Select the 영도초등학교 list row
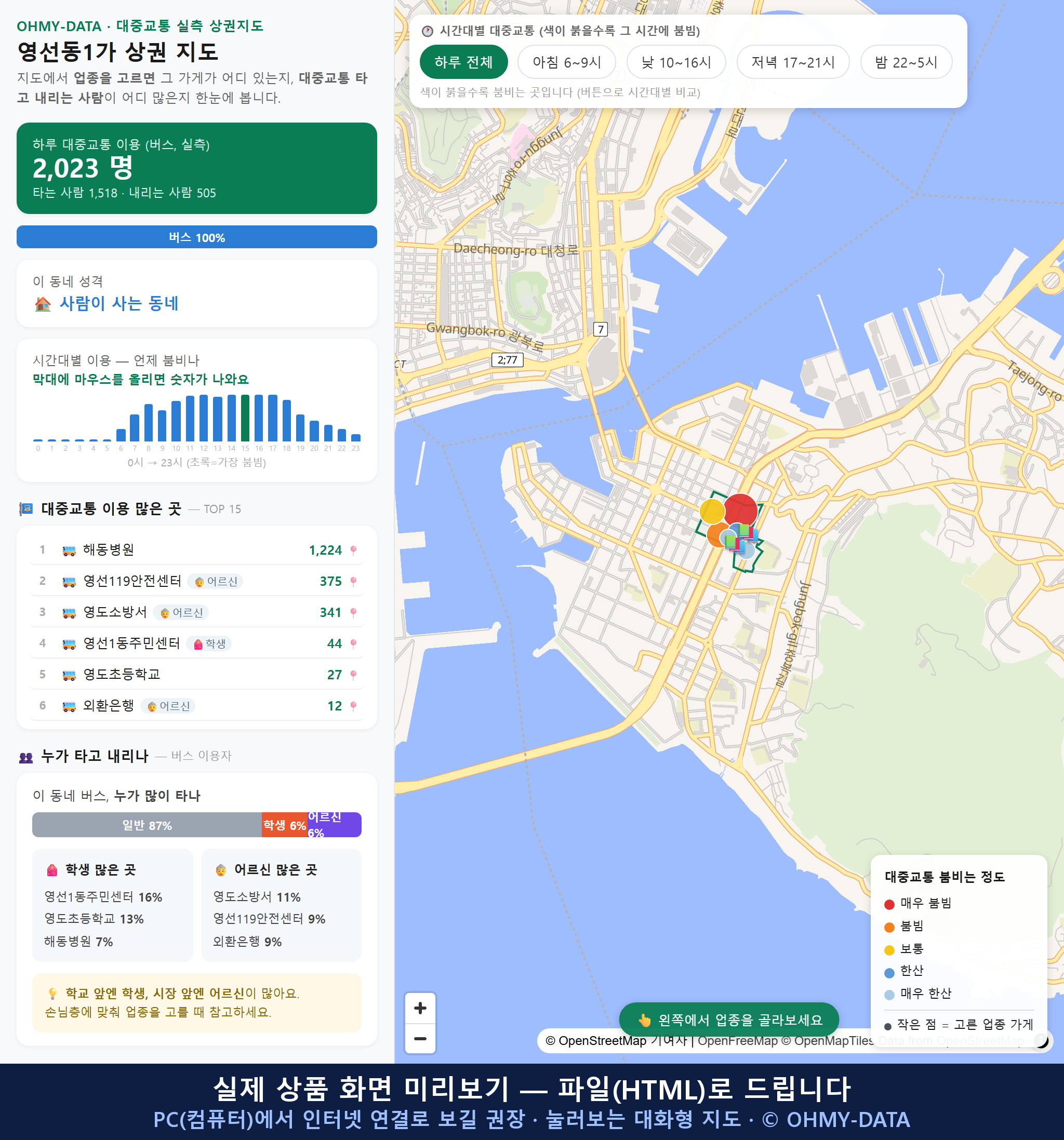The width and height of the screenshot is (1064, 1140). (197, 674)
